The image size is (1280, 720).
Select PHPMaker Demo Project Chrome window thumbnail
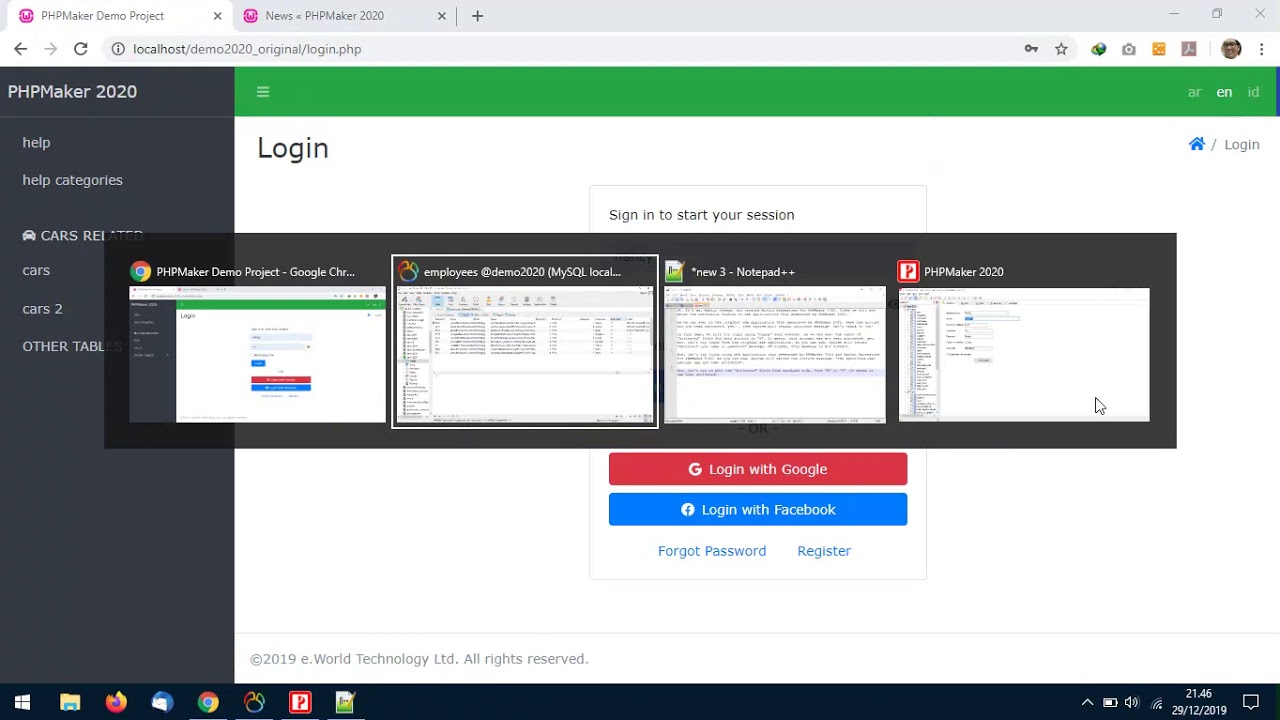(x=257, y=342)
